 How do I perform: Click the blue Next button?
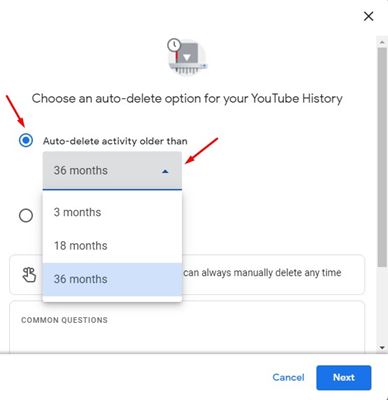(x=344, y=378)
